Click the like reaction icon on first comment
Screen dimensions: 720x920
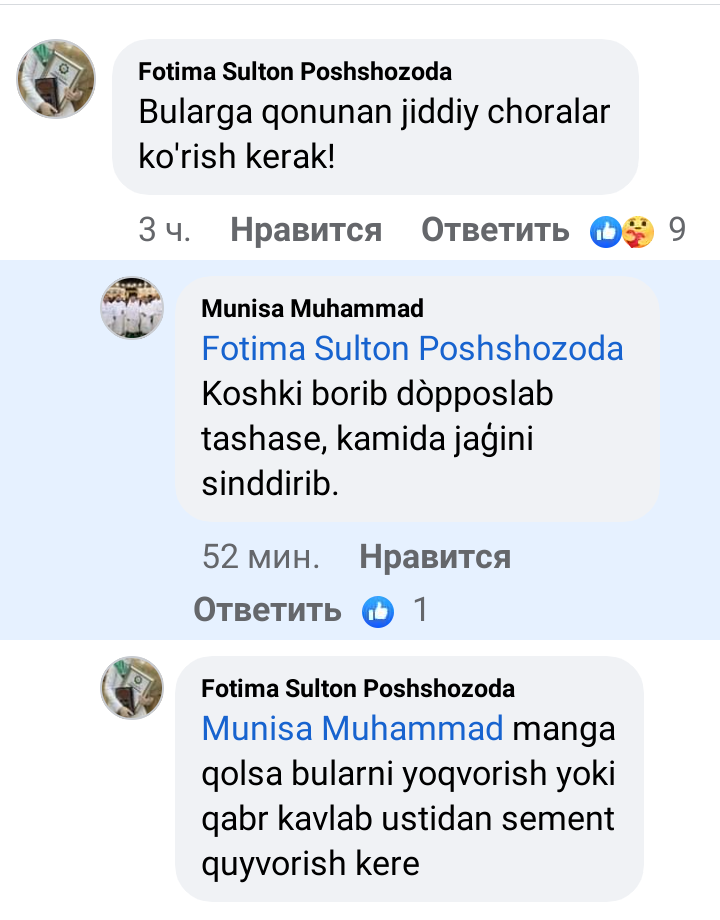click(605, 231)
